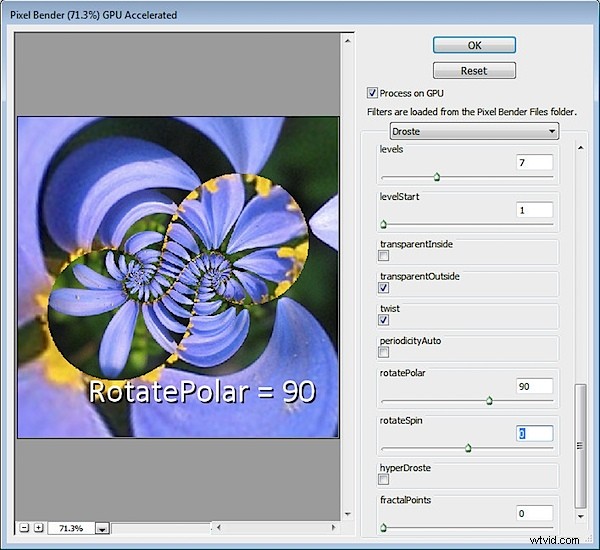Zoom in preview with plus icon
Viewport: 600px width, 550px height.
pyautogui.click(x=38, y=528)
